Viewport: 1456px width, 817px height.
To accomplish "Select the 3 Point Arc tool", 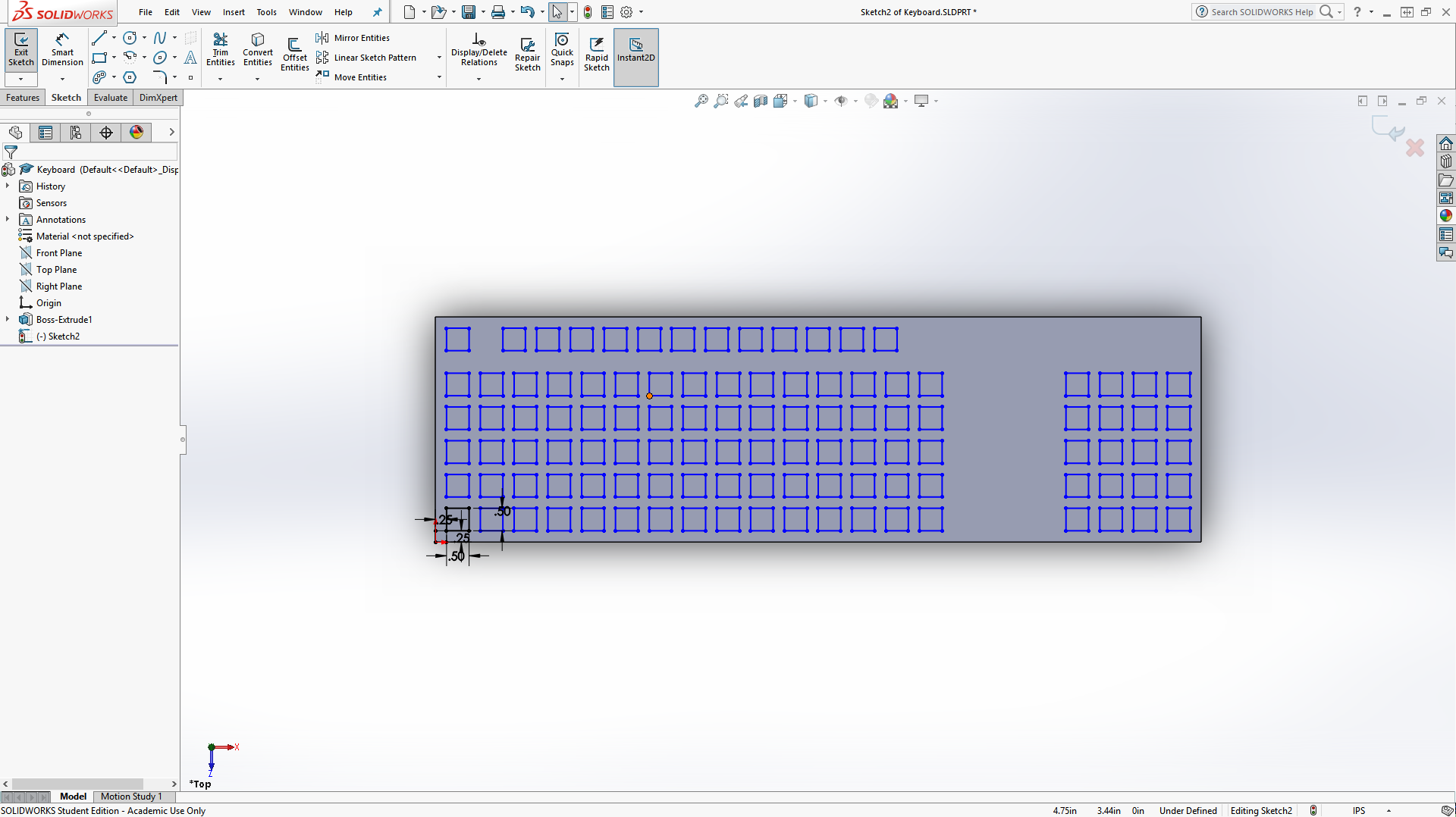I will click(x=130, y=58).
